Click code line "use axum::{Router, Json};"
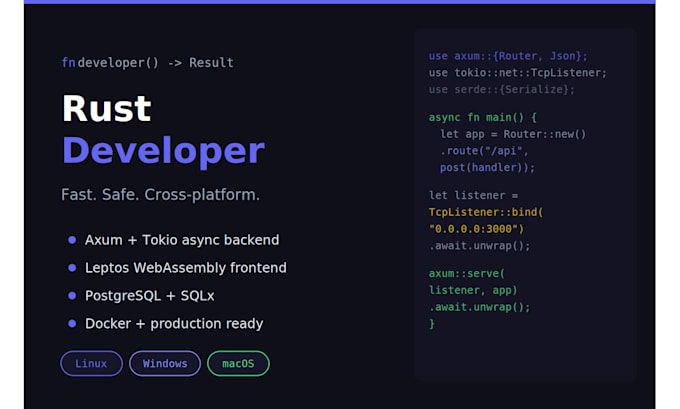Screen dimensions: 680x409 point(508,56)
